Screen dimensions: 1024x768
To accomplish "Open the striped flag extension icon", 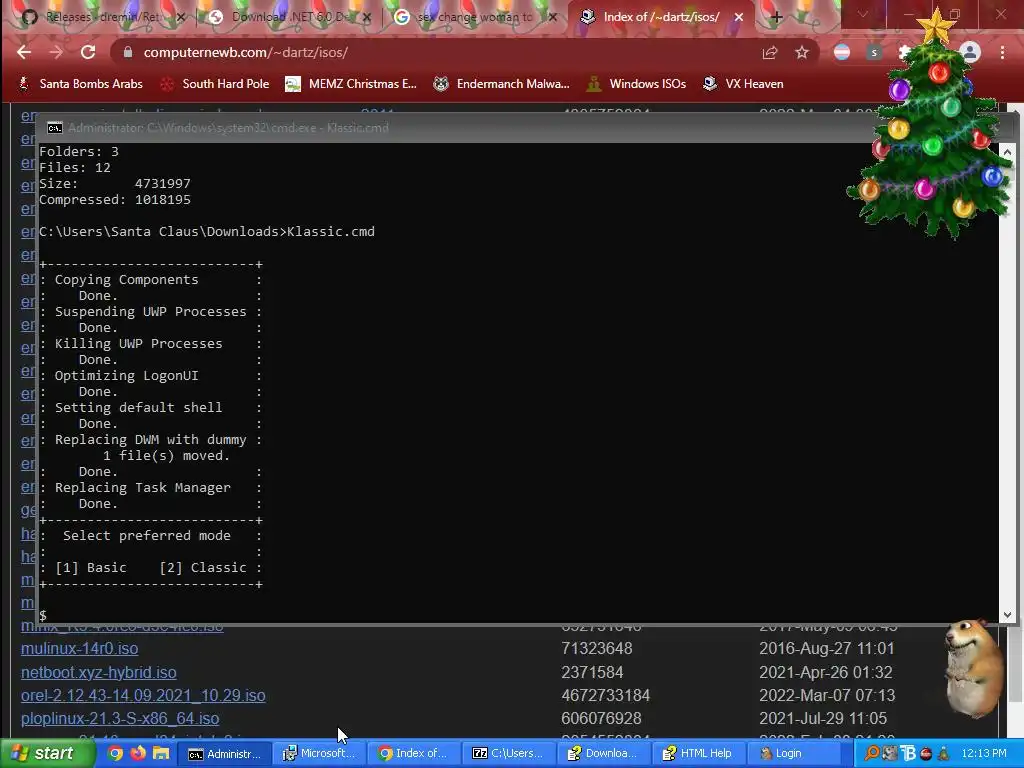I will point(842,53).
